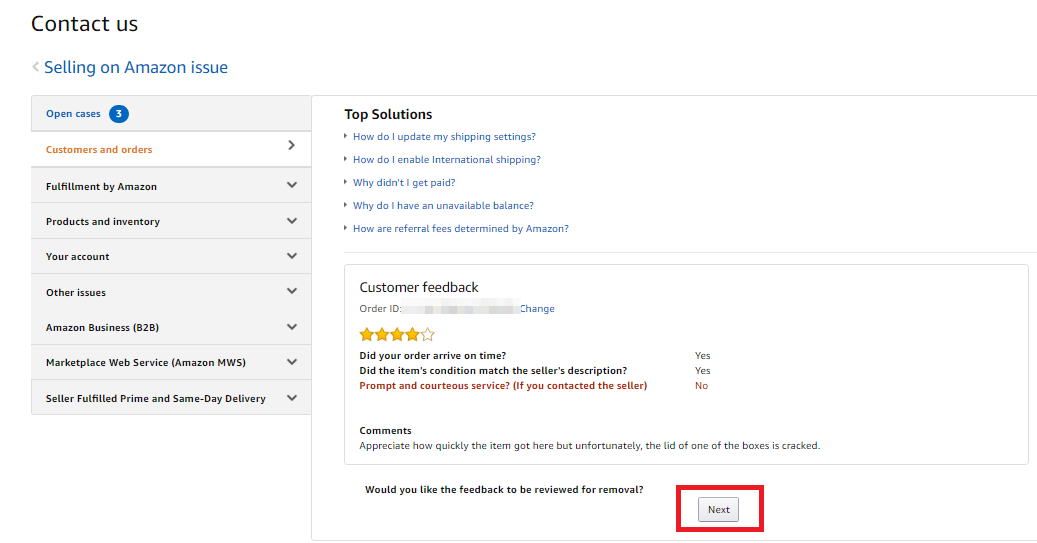The image size is (1037, 543).
Task: Click the Contact us page title
Action: 85,24
